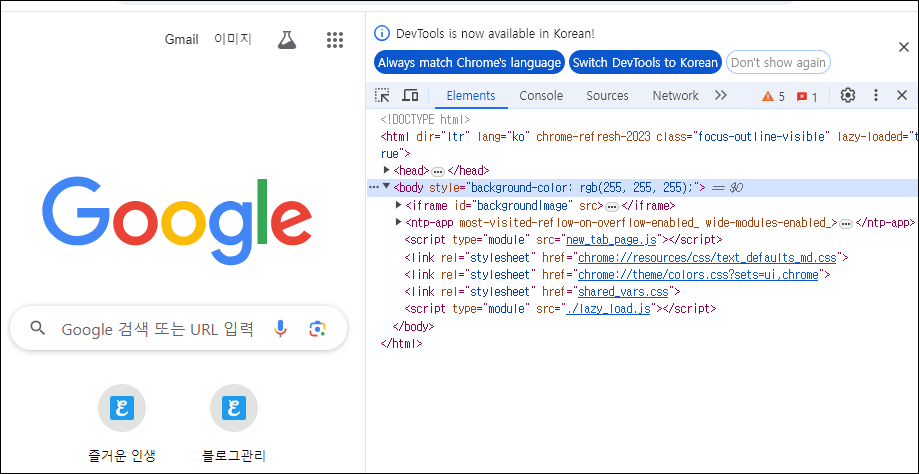Open the Google Labs flask icon
The width and height of the screenshot is (919, 474).
[287, 40]
